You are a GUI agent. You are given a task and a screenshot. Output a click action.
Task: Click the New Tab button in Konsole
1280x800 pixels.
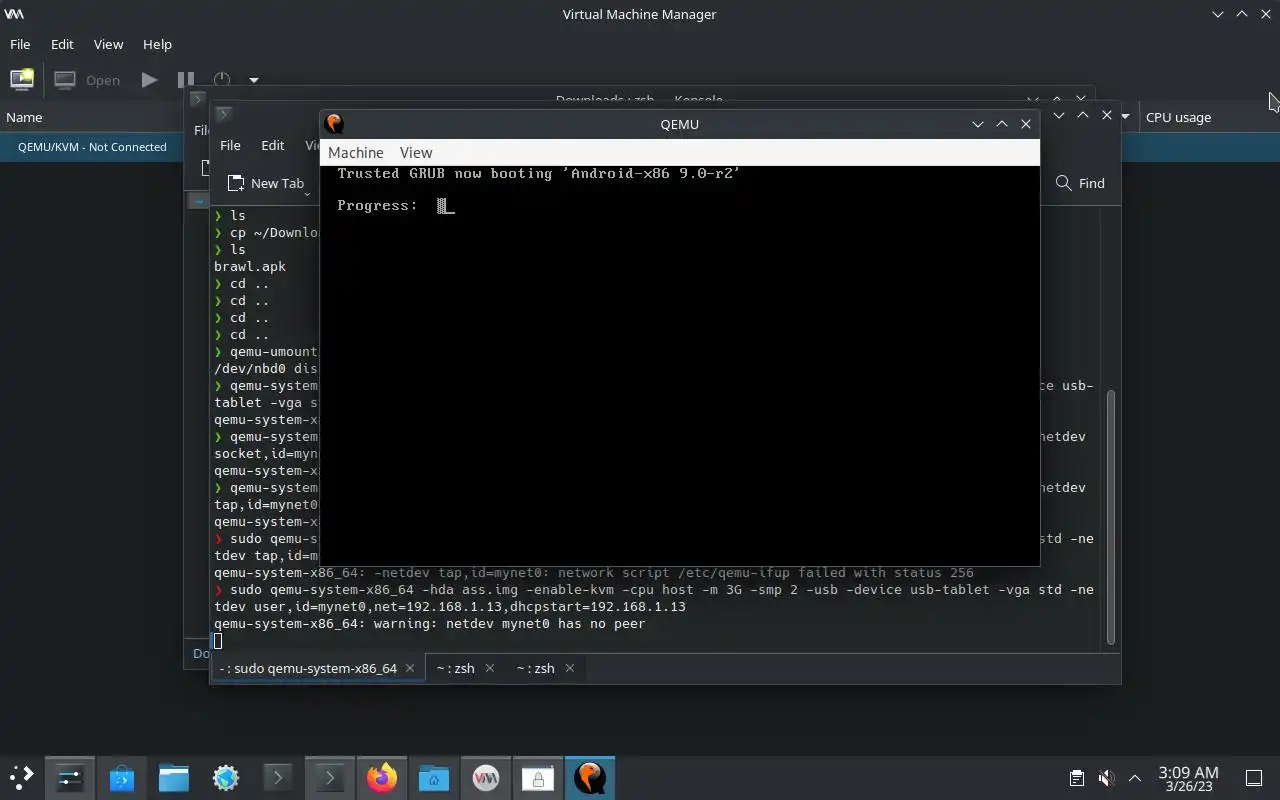coord(266,183)
